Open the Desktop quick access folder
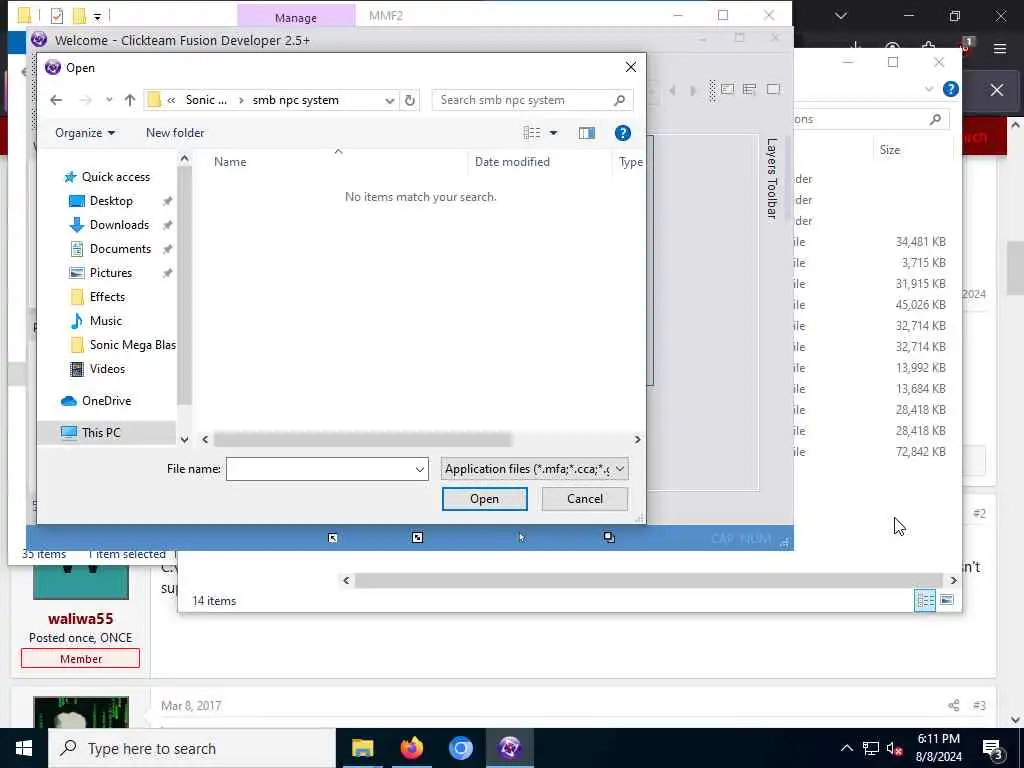 coord(111,201)
